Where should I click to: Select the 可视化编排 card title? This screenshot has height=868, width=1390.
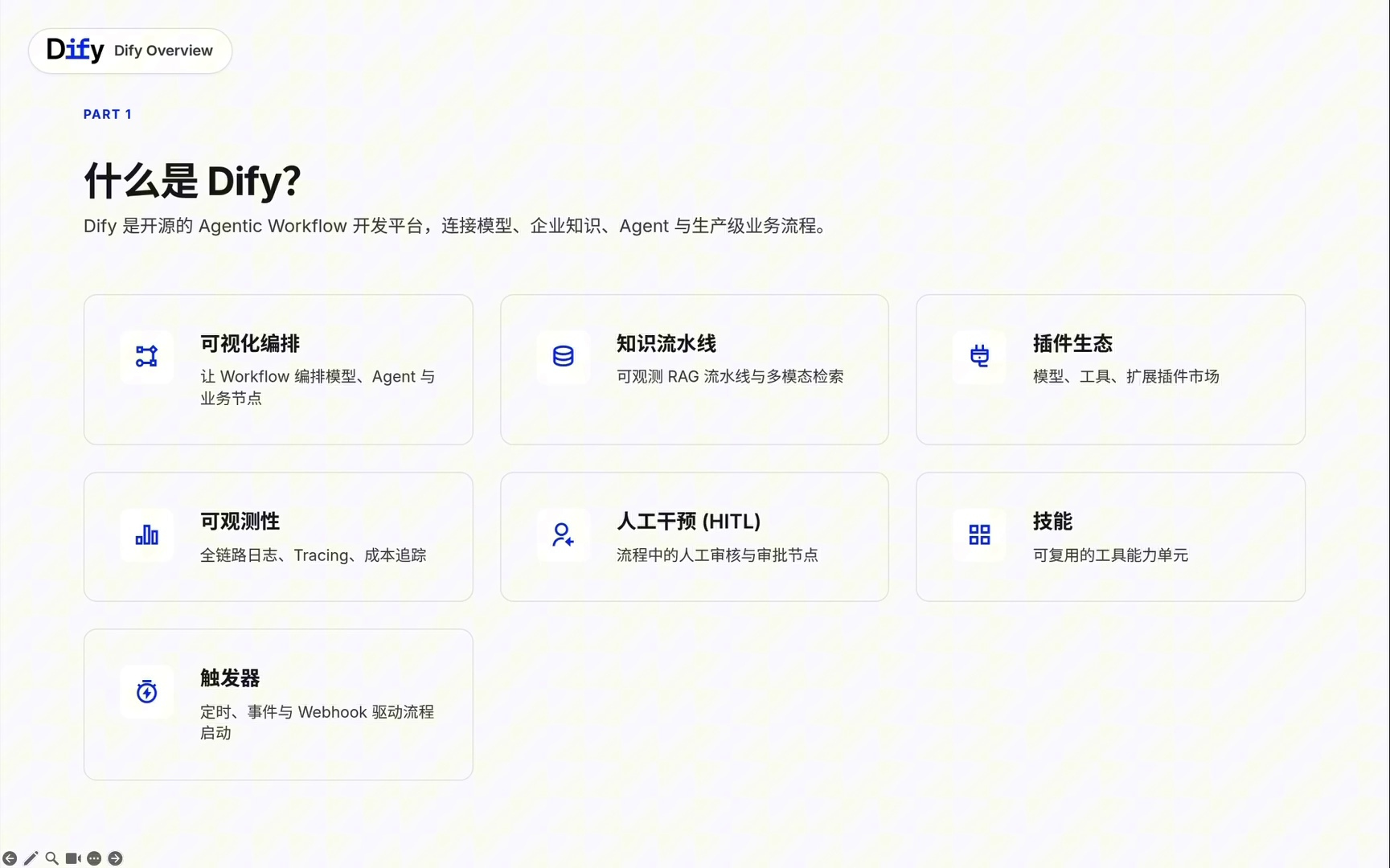pos(250,344)
